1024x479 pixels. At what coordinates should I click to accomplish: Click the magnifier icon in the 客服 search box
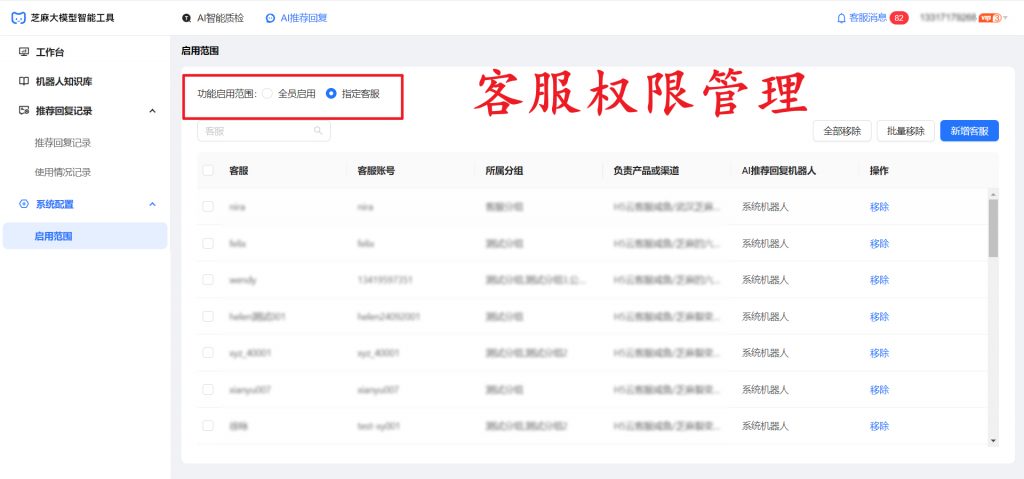(318, 131)
